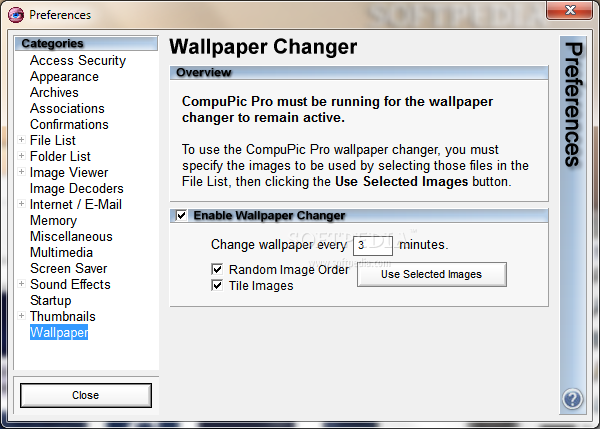Open the Image Decoders category
The height and width of the screenshot is (429, 600).
tap(77, 188)
